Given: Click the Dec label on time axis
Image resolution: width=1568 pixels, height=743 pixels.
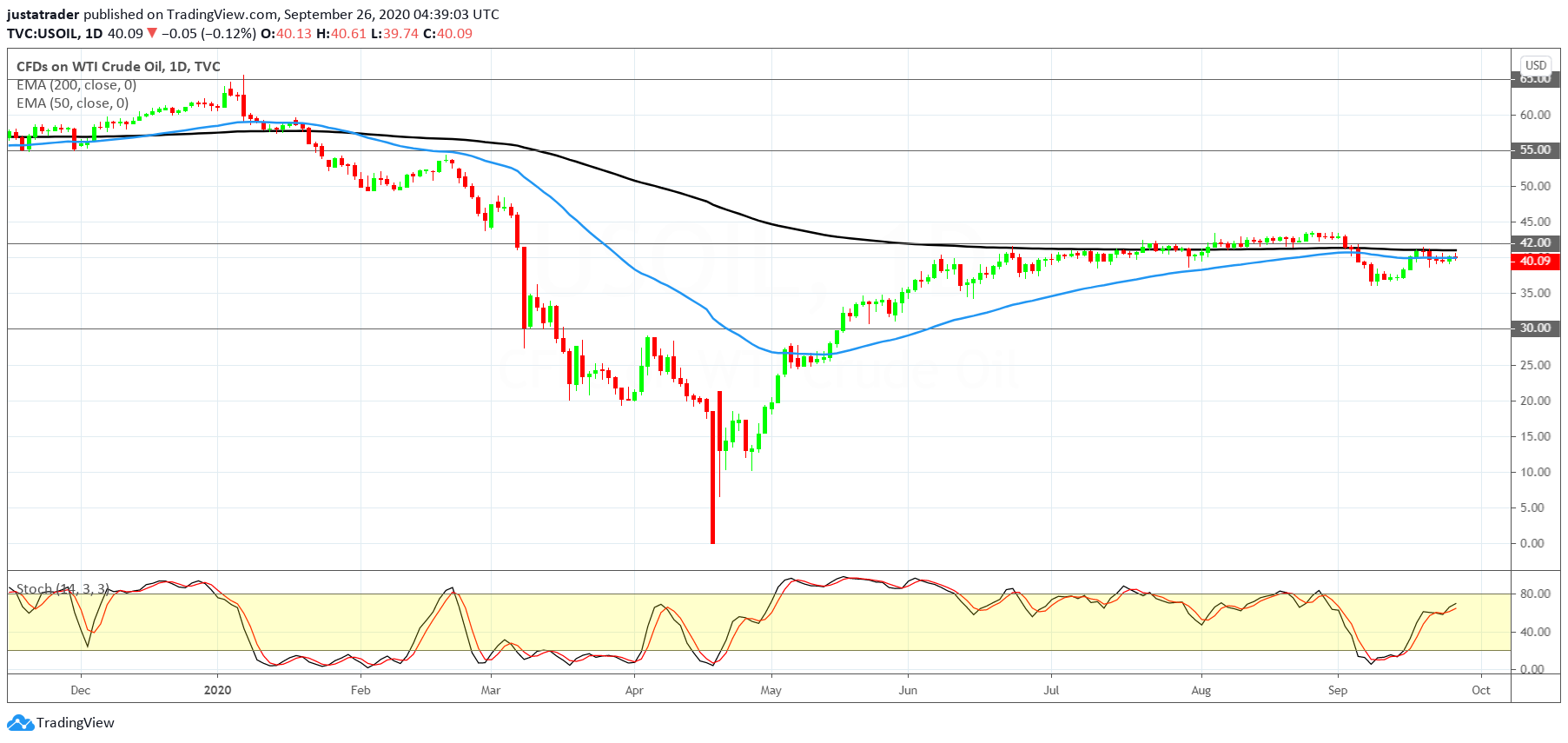Looking at the screenshot, I should [x=80, y=690].
